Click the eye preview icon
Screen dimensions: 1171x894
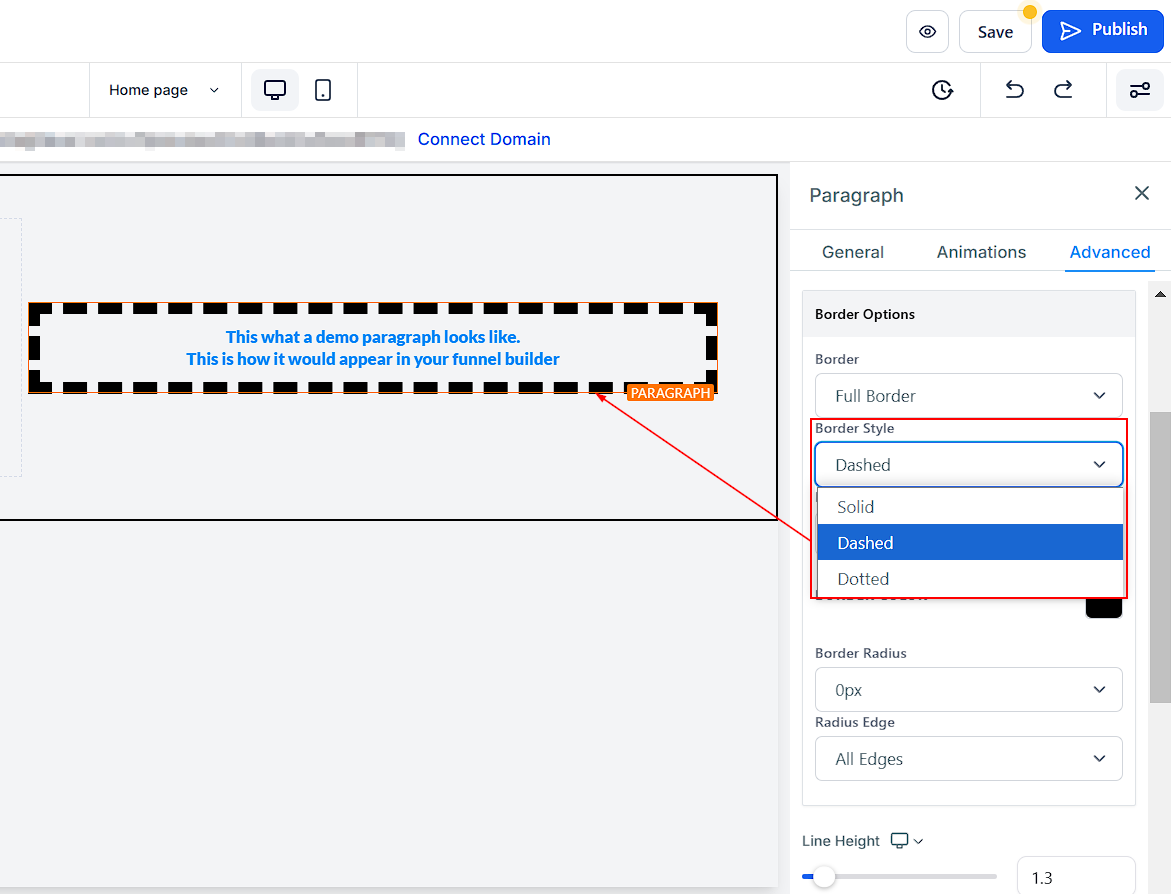tap(927, 32)
